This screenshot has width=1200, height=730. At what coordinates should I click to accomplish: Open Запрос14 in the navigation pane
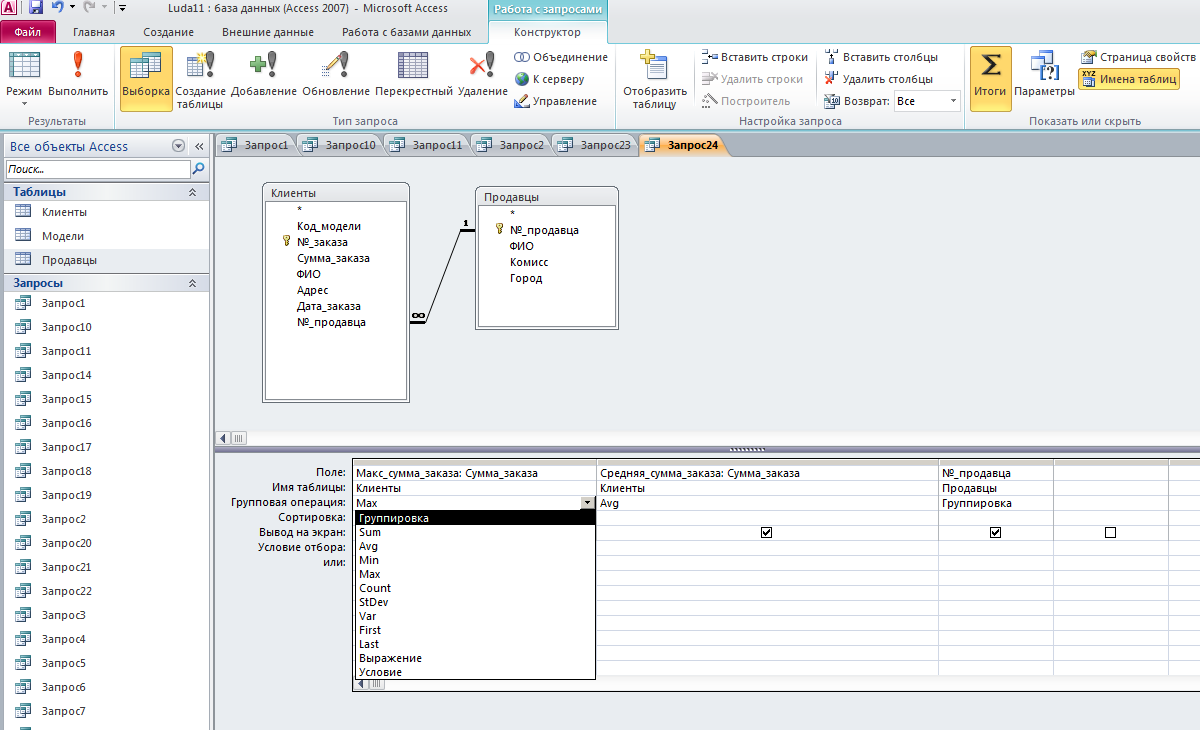tap(67, 375)
